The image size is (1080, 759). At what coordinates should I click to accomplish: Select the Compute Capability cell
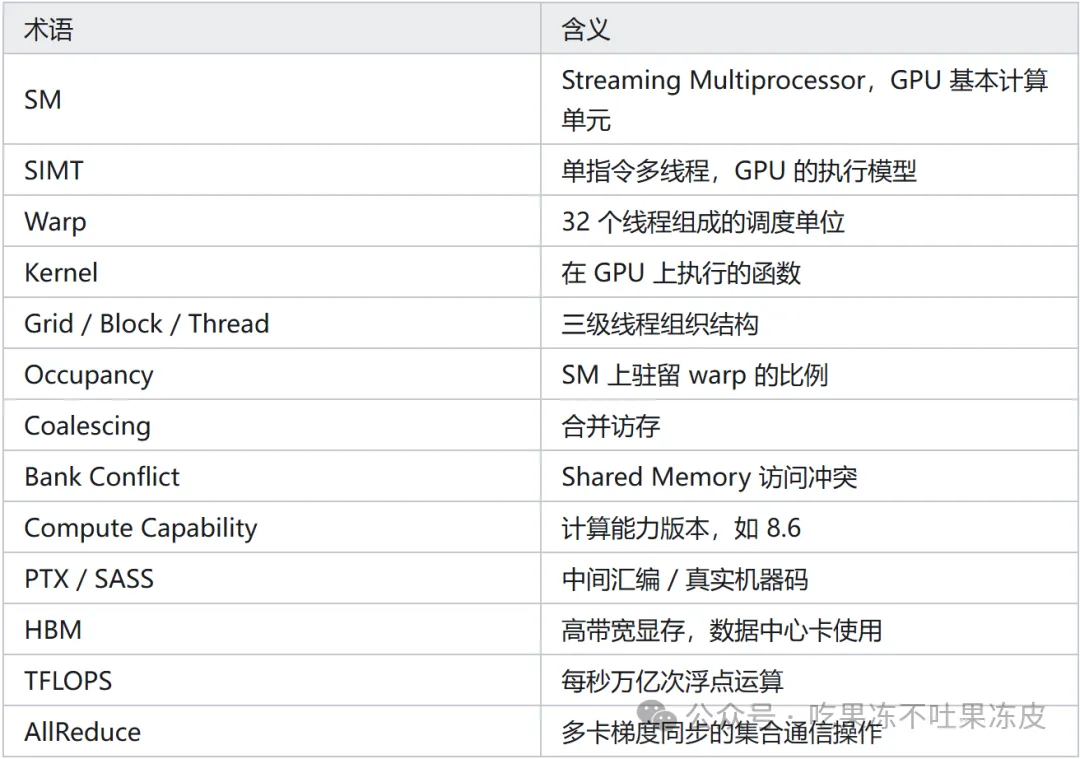(272, 528)
